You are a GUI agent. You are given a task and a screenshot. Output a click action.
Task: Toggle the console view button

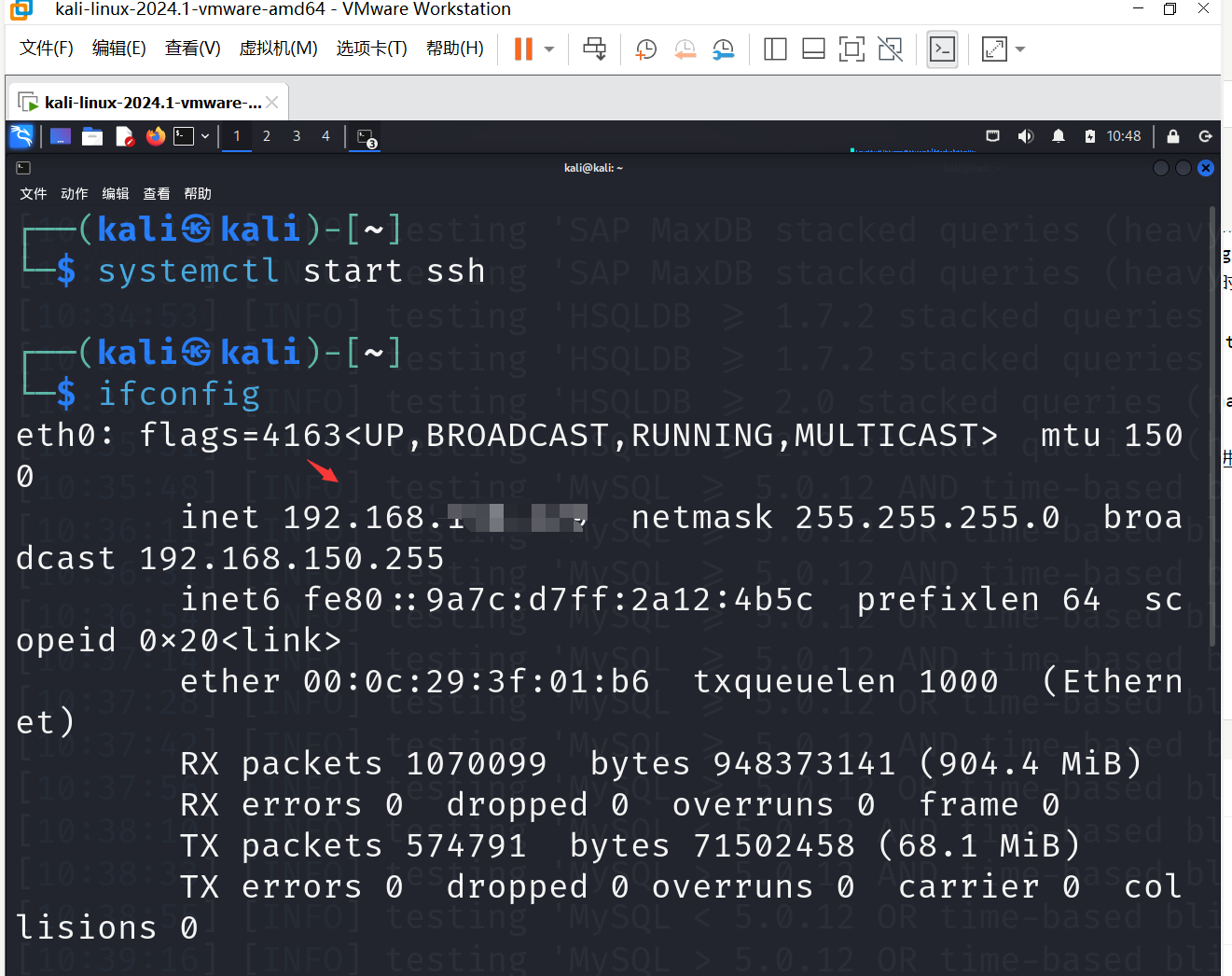pos(942,49)
